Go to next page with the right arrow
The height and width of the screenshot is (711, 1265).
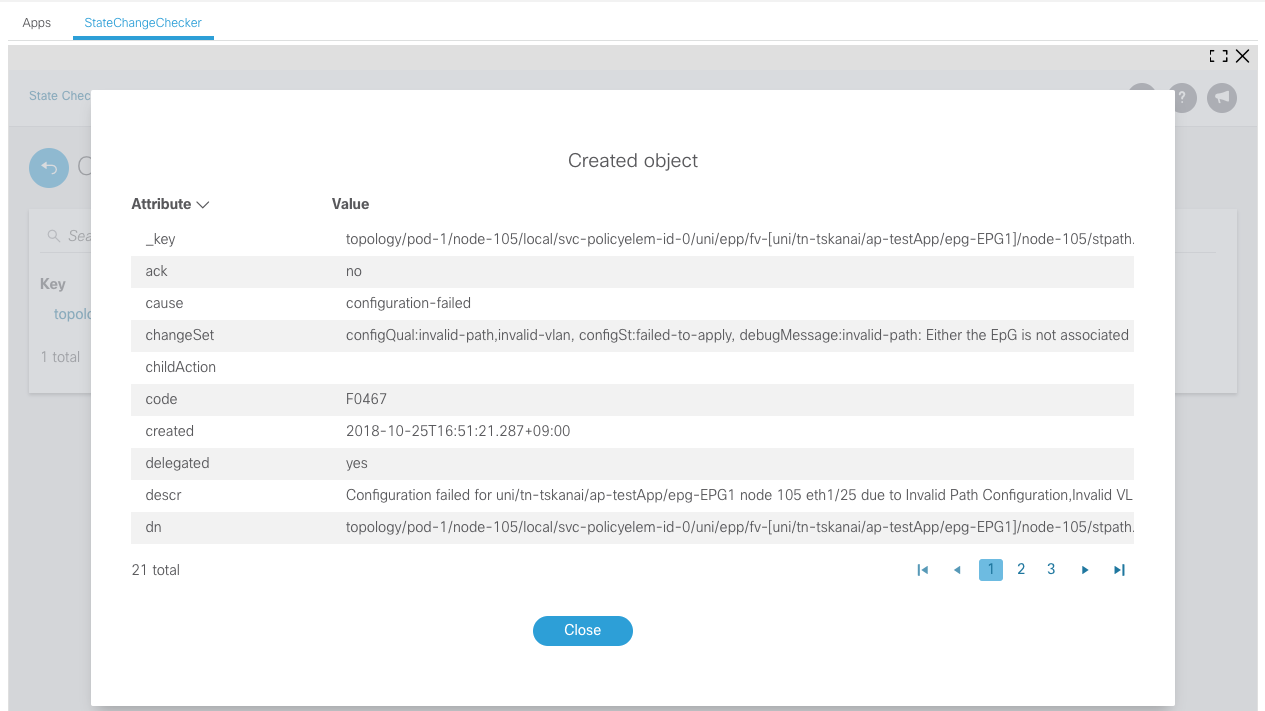1085,569
